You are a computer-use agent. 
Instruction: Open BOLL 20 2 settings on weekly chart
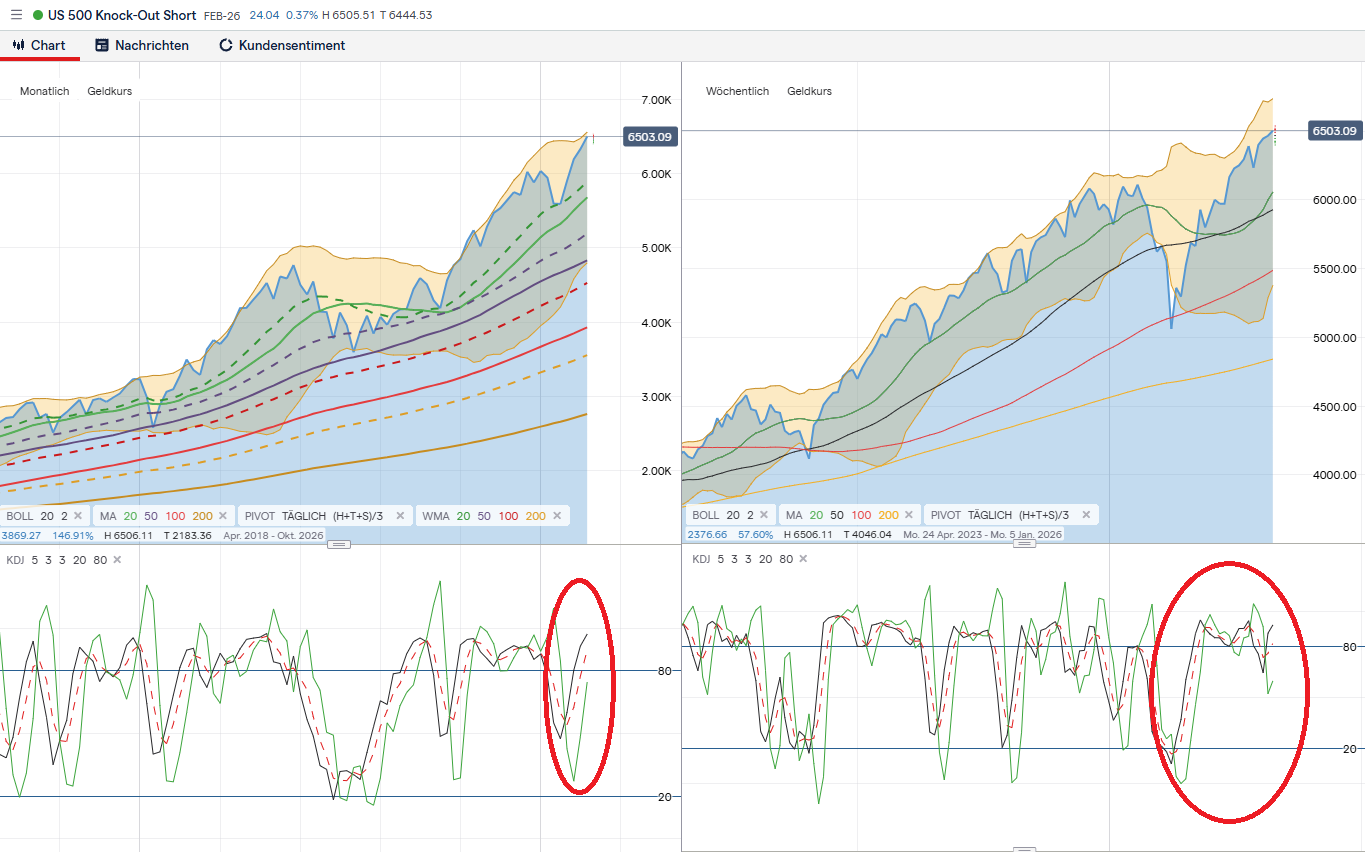(722, 515)
